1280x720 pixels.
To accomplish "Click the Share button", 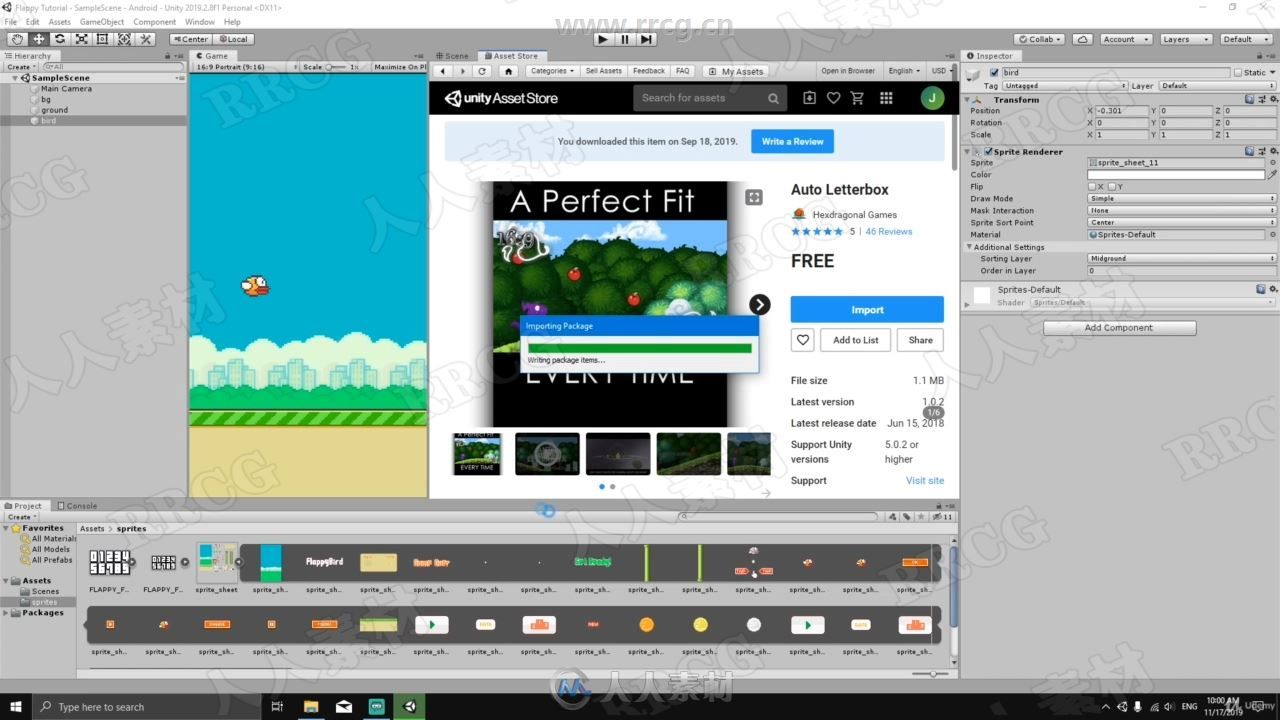I will [920, 340].
